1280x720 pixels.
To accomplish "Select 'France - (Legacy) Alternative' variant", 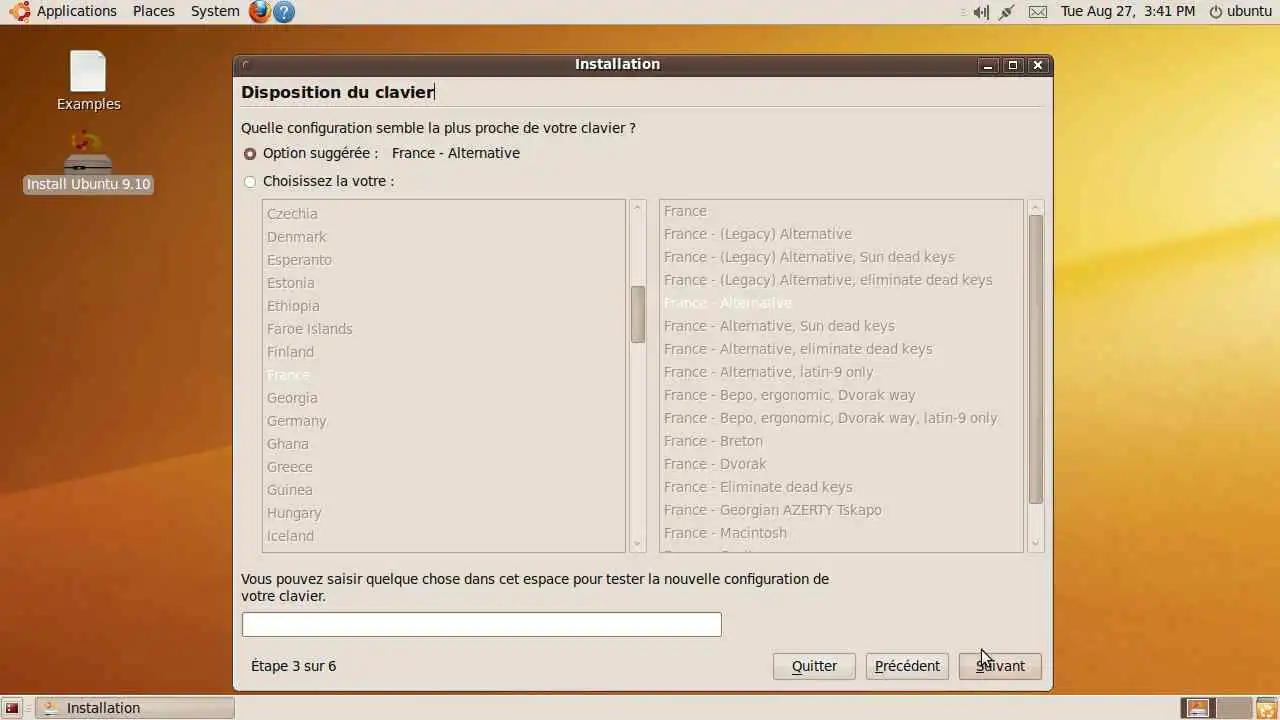I will (x=841, y=234).
